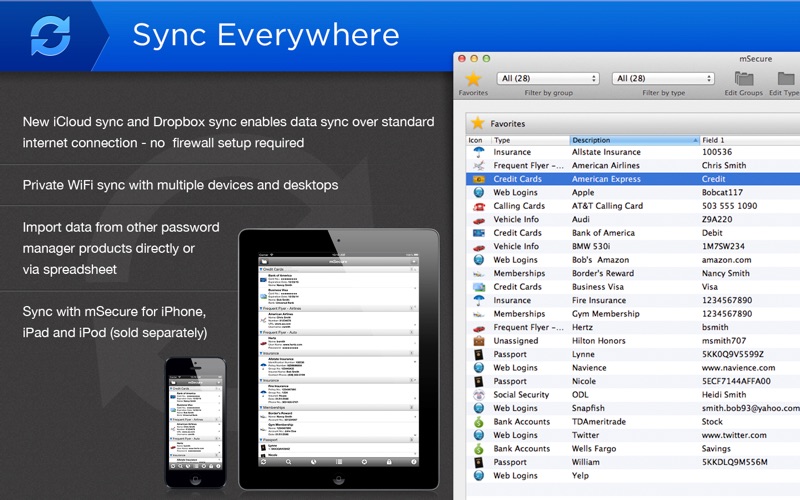Open the Filter by type dropdown
Image resolution: width=800 pixels, height=500 pixels.
pyautogui.click(x=663, y=78)
